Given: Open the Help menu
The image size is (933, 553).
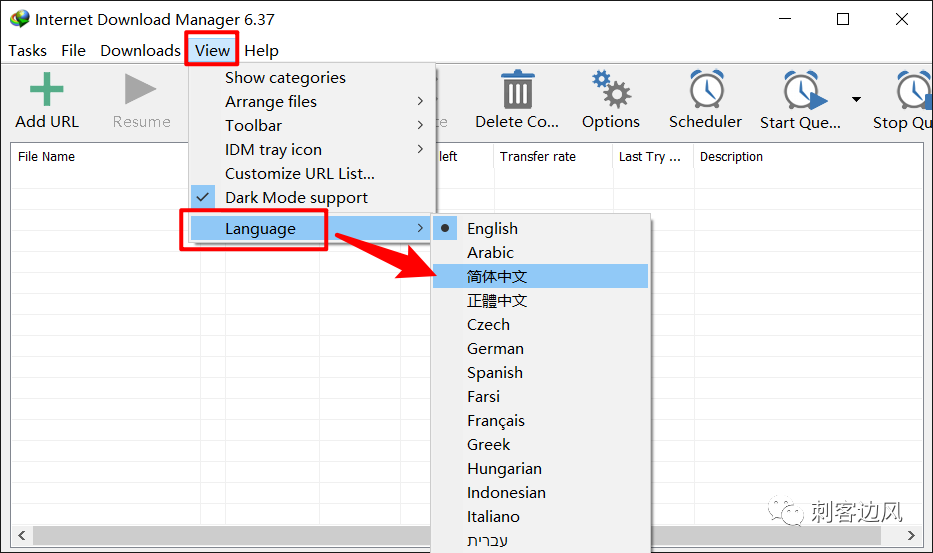Looking at the screenshot, I should click(261, 51).
